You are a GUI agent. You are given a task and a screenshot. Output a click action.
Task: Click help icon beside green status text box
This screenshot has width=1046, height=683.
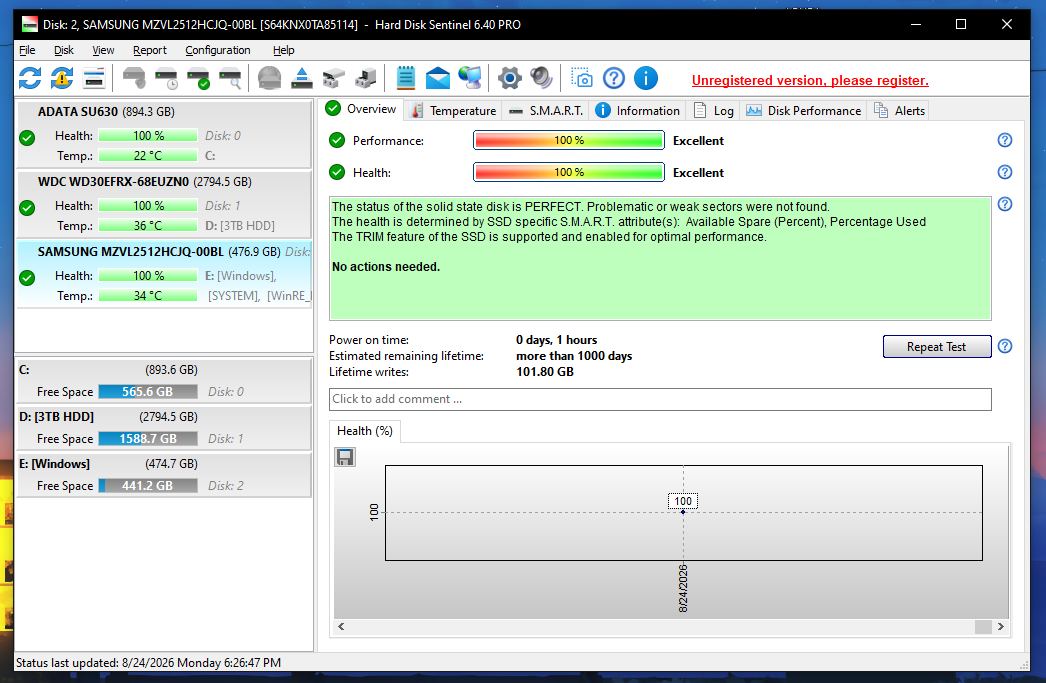(1005, 204)
